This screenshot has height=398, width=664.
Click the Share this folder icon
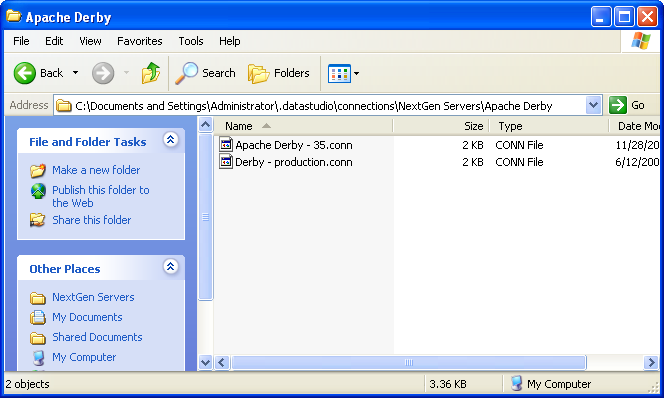pos(37,220)
